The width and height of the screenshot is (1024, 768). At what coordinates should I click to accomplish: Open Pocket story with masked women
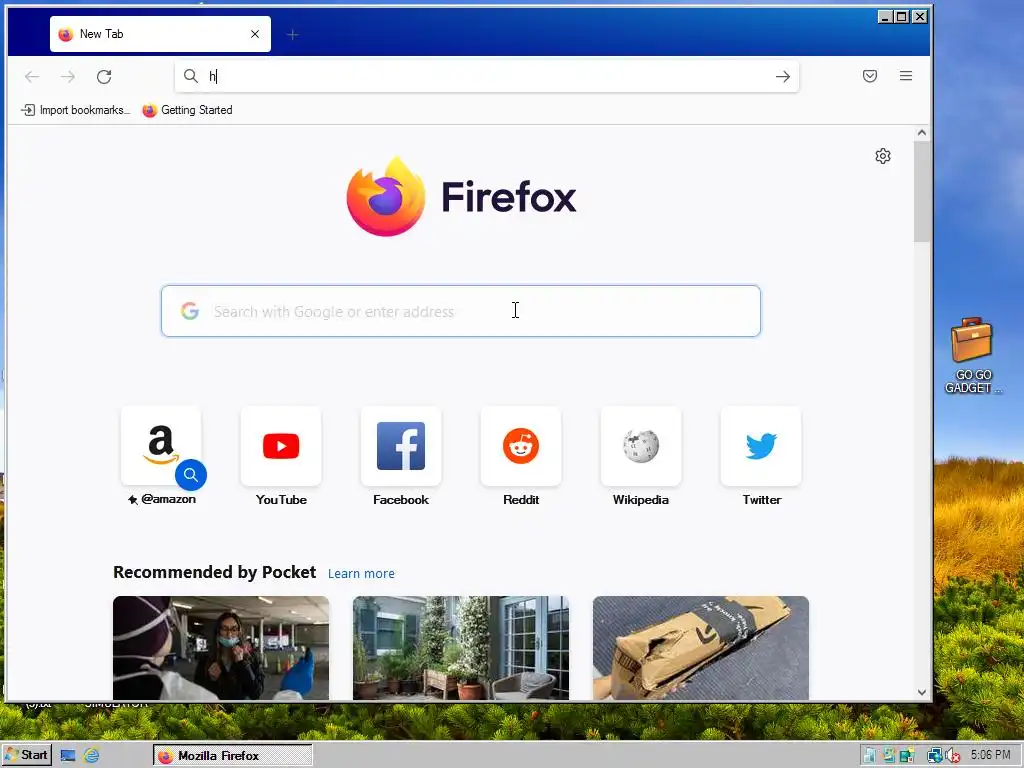[x=221, y=648]
